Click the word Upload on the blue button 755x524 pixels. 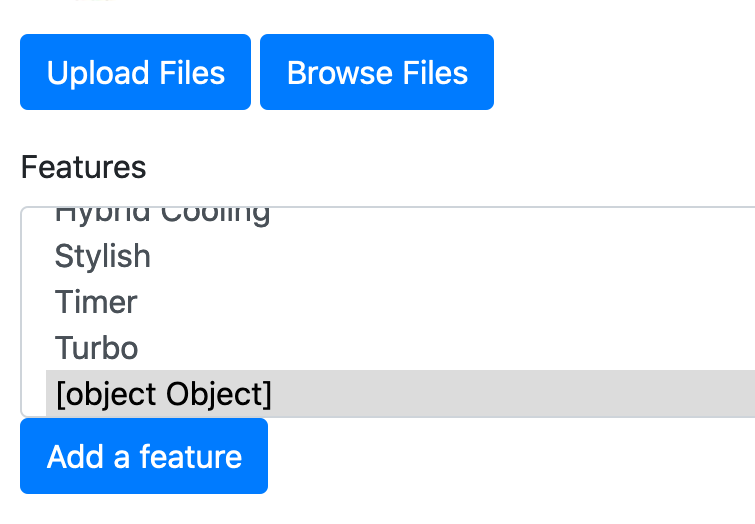pos(98,73)
